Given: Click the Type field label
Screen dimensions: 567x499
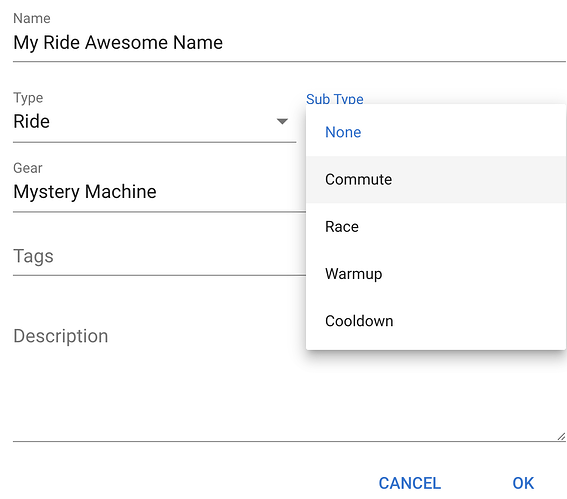Looking at the screenshot, I should point(28,98).
